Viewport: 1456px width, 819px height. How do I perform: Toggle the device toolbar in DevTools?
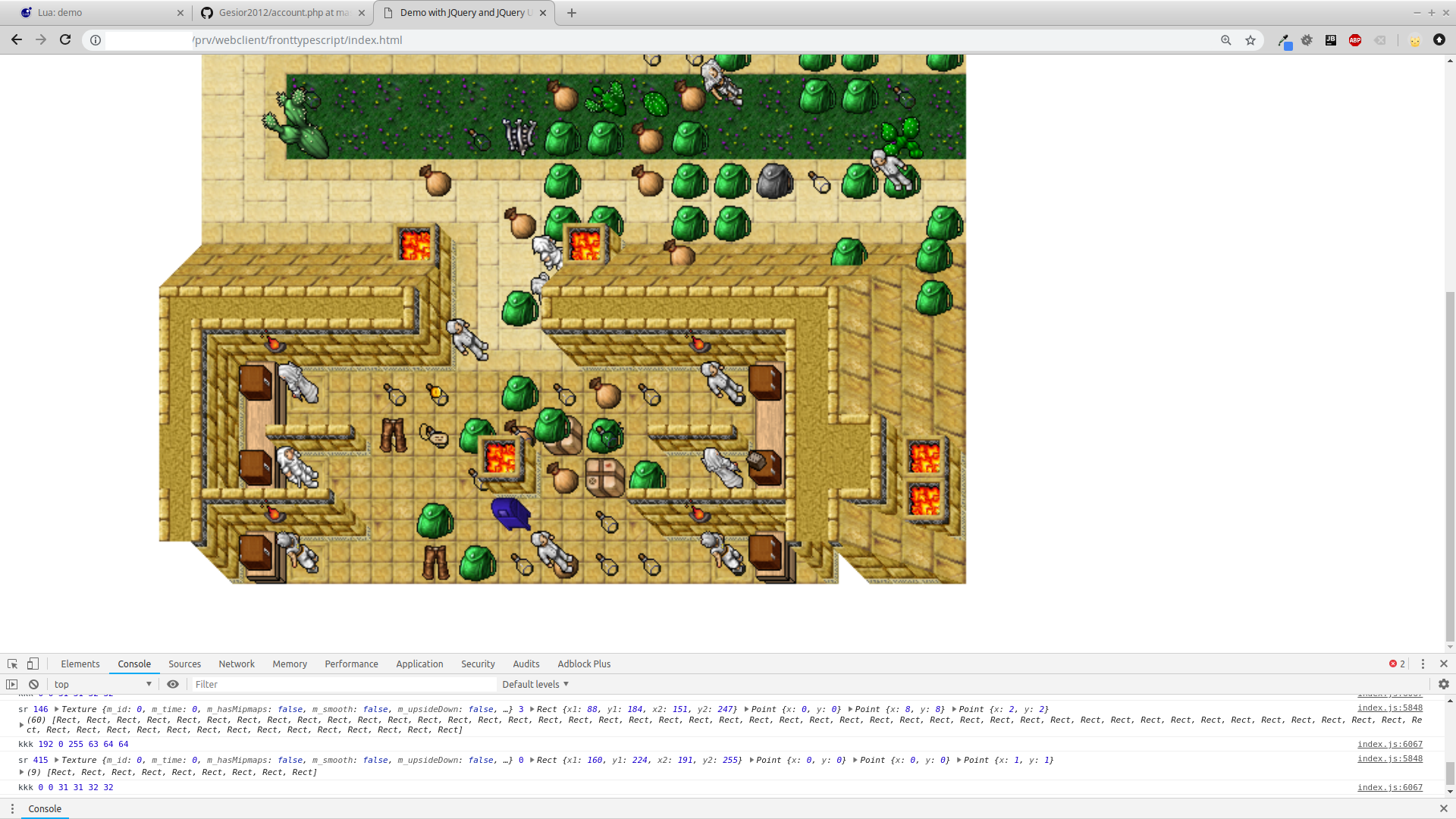[x=33, y=664]
